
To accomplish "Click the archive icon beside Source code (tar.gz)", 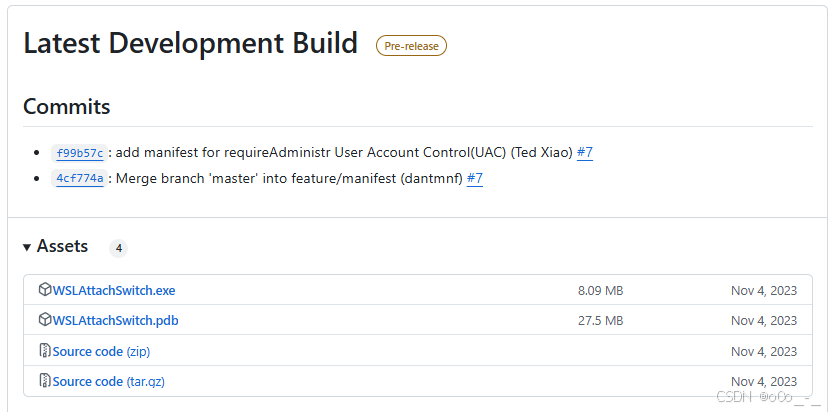I will (45, 381).
